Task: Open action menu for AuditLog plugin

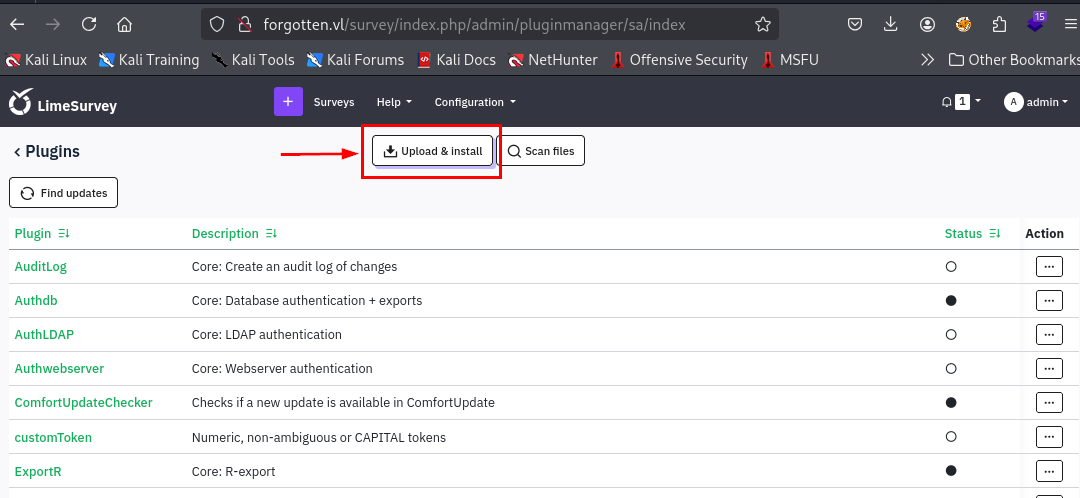Action: tap(1048, 267)
